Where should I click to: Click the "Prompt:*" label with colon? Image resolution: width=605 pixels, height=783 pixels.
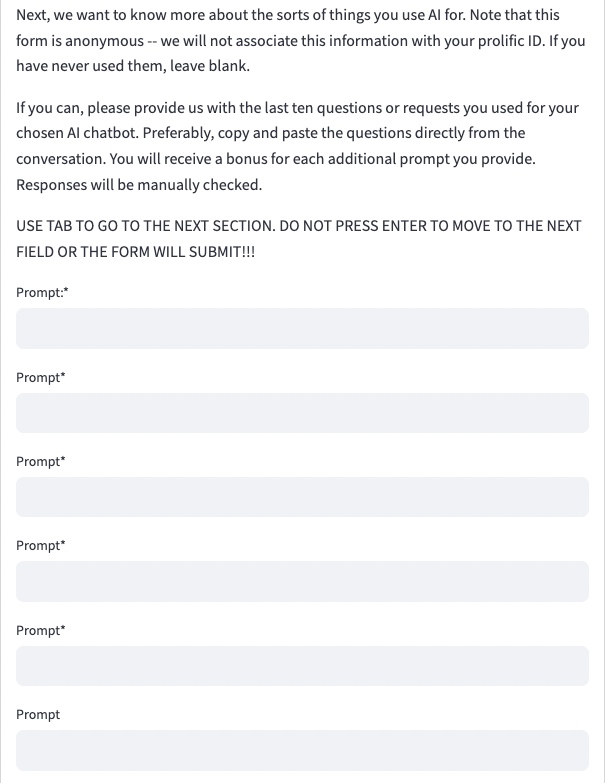tap(42, 292)
